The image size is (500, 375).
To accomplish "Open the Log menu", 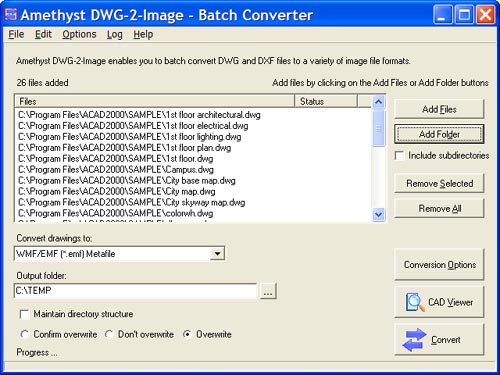I will pos(114,34).
